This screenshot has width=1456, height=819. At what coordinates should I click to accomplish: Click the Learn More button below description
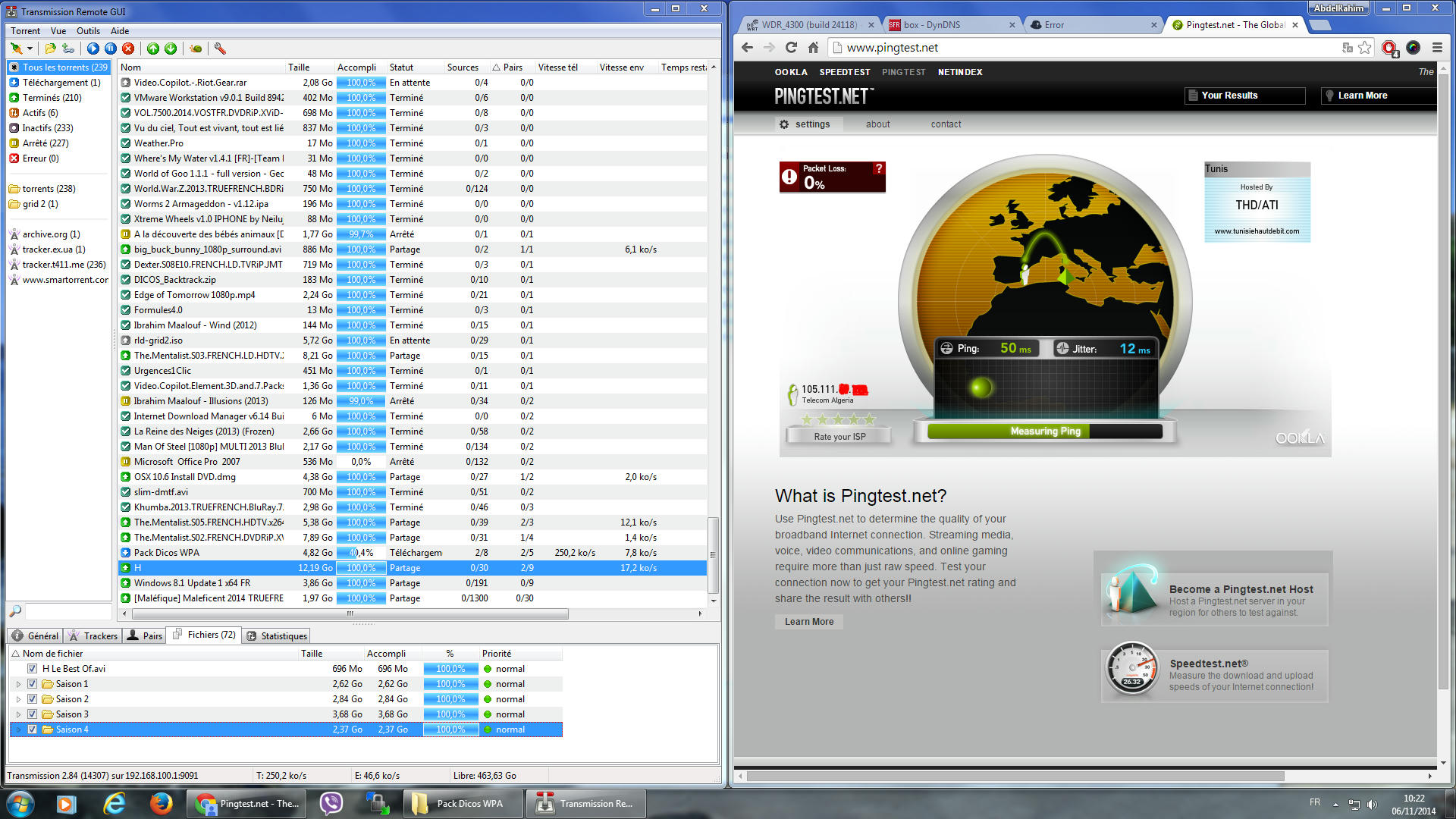click(x=808, y=622)
